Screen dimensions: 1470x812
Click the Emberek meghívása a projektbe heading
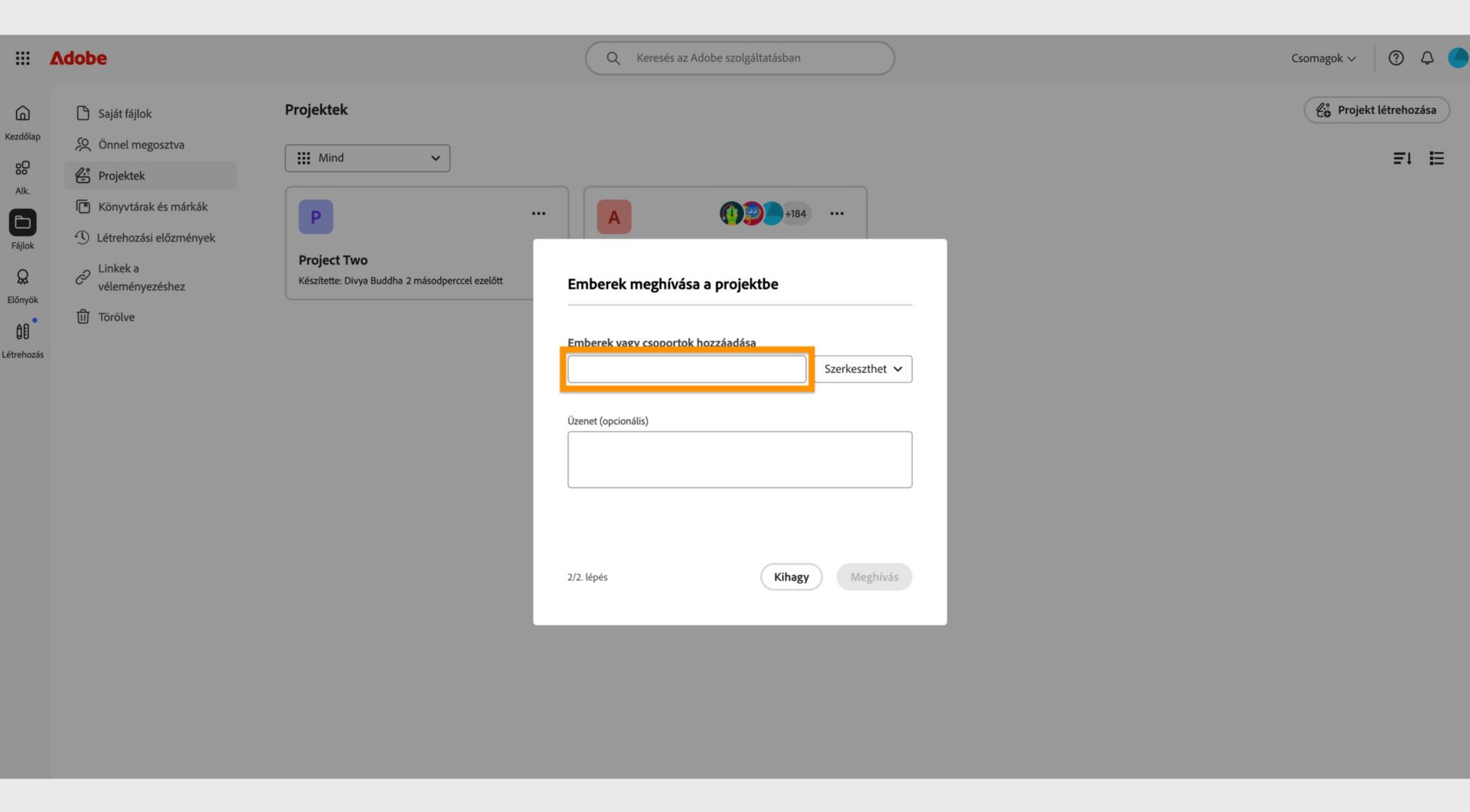point(673,284)
